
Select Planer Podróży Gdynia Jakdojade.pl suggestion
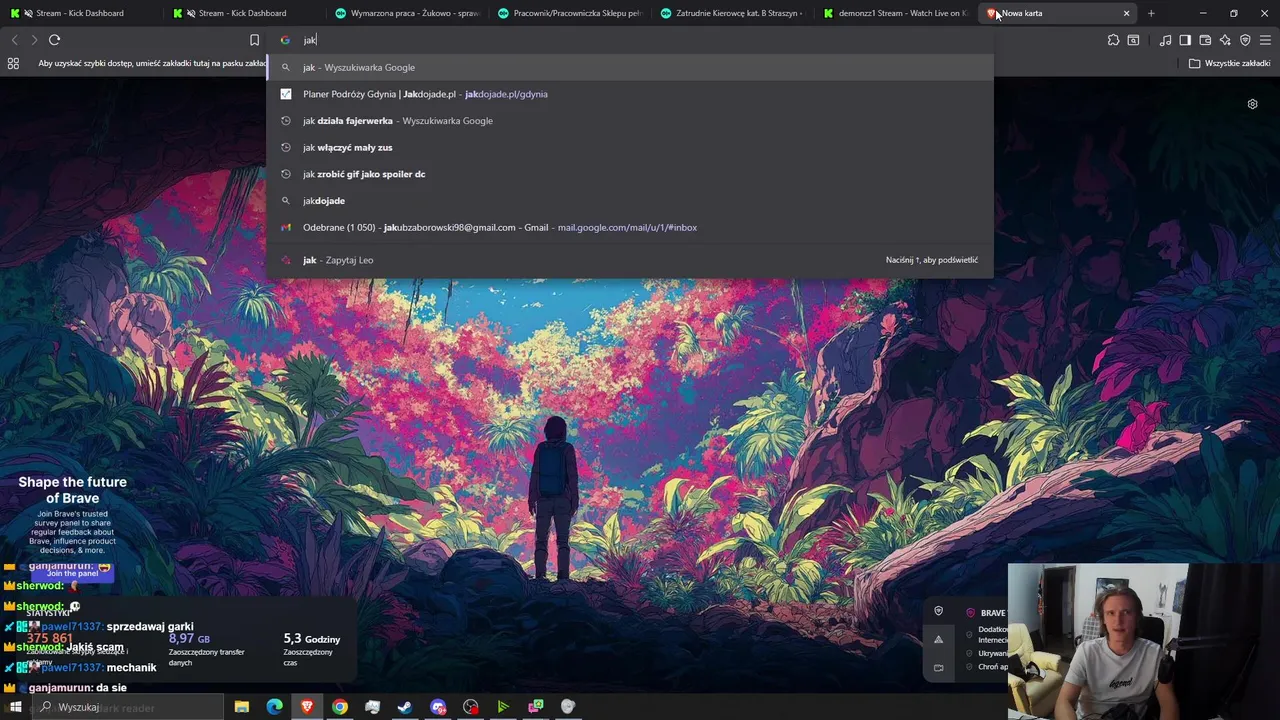coord(630,94)
